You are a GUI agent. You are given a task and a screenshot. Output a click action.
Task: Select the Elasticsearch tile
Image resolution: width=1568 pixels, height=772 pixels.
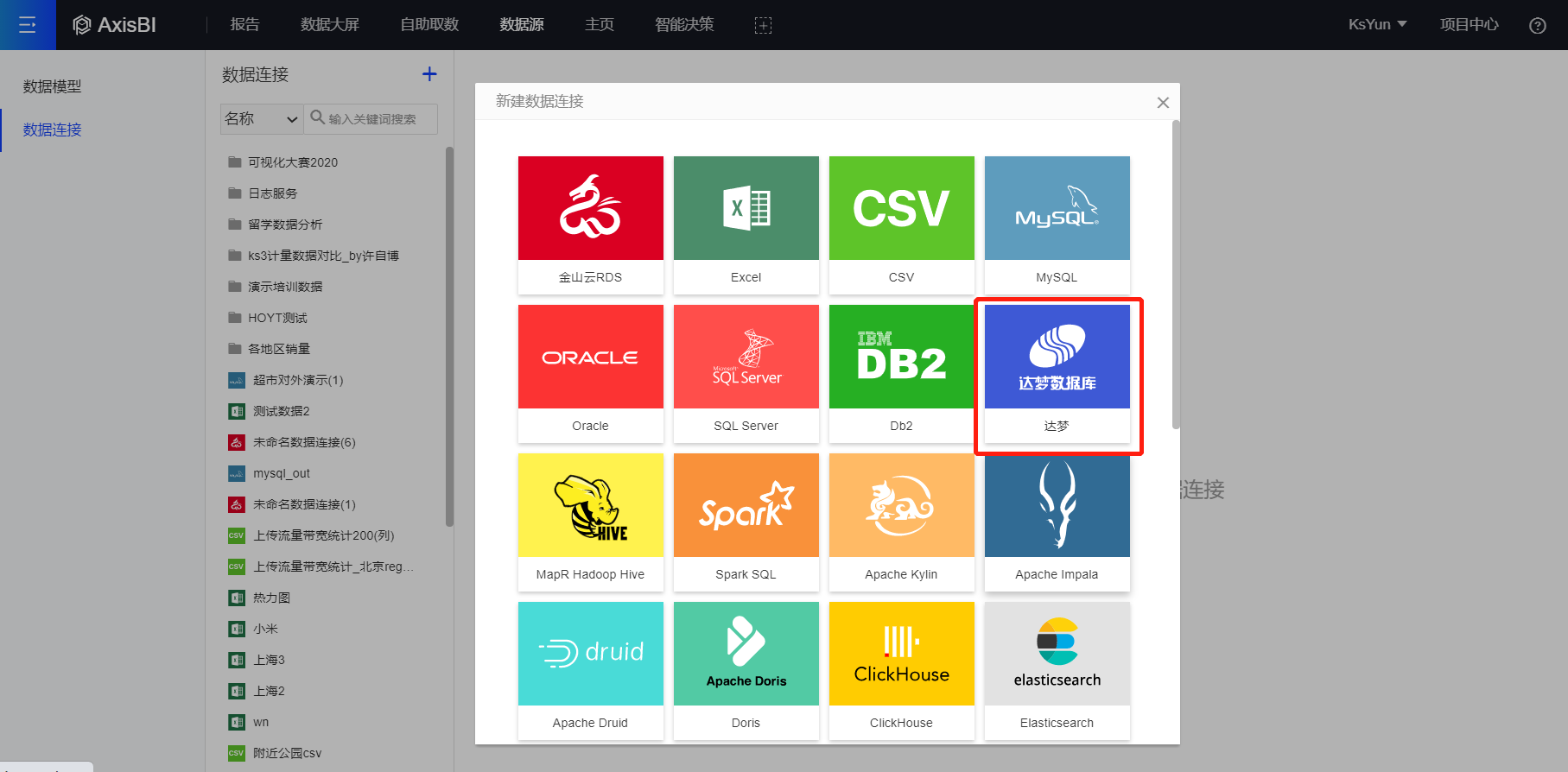1057,671
